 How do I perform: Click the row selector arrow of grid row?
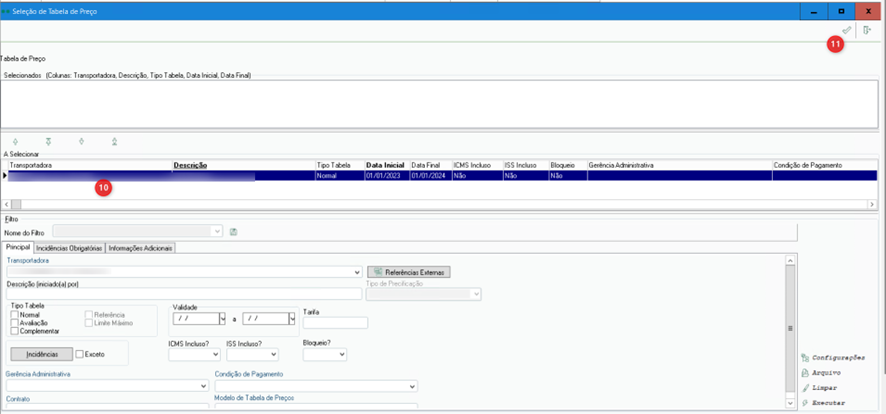tap(5, 176)
